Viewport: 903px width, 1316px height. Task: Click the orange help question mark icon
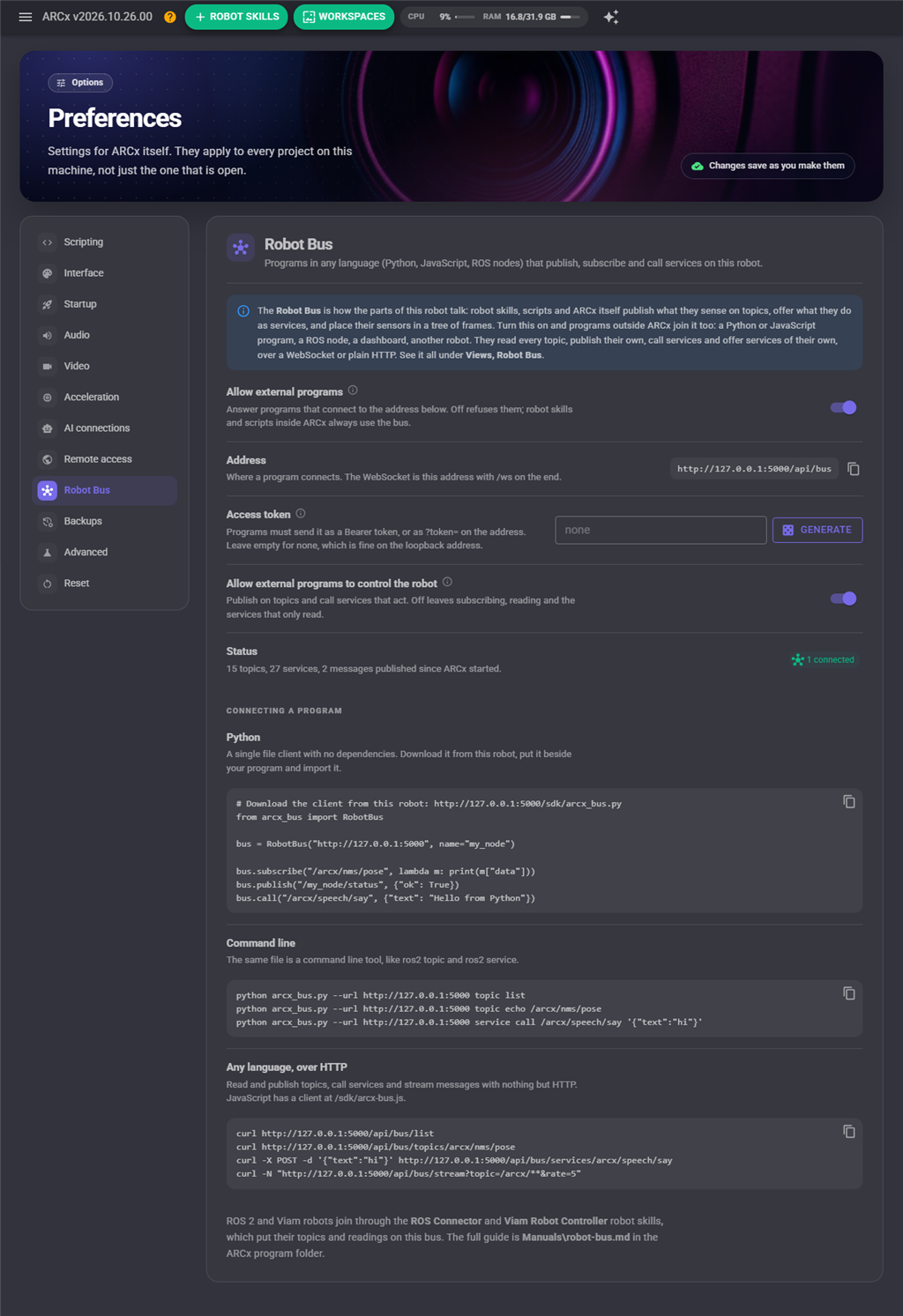point(170,17)
